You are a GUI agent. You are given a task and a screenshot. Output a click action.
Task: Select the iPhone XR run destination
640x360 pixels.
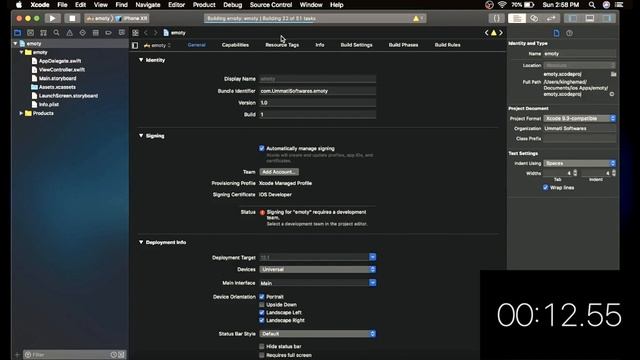point(132,18)
